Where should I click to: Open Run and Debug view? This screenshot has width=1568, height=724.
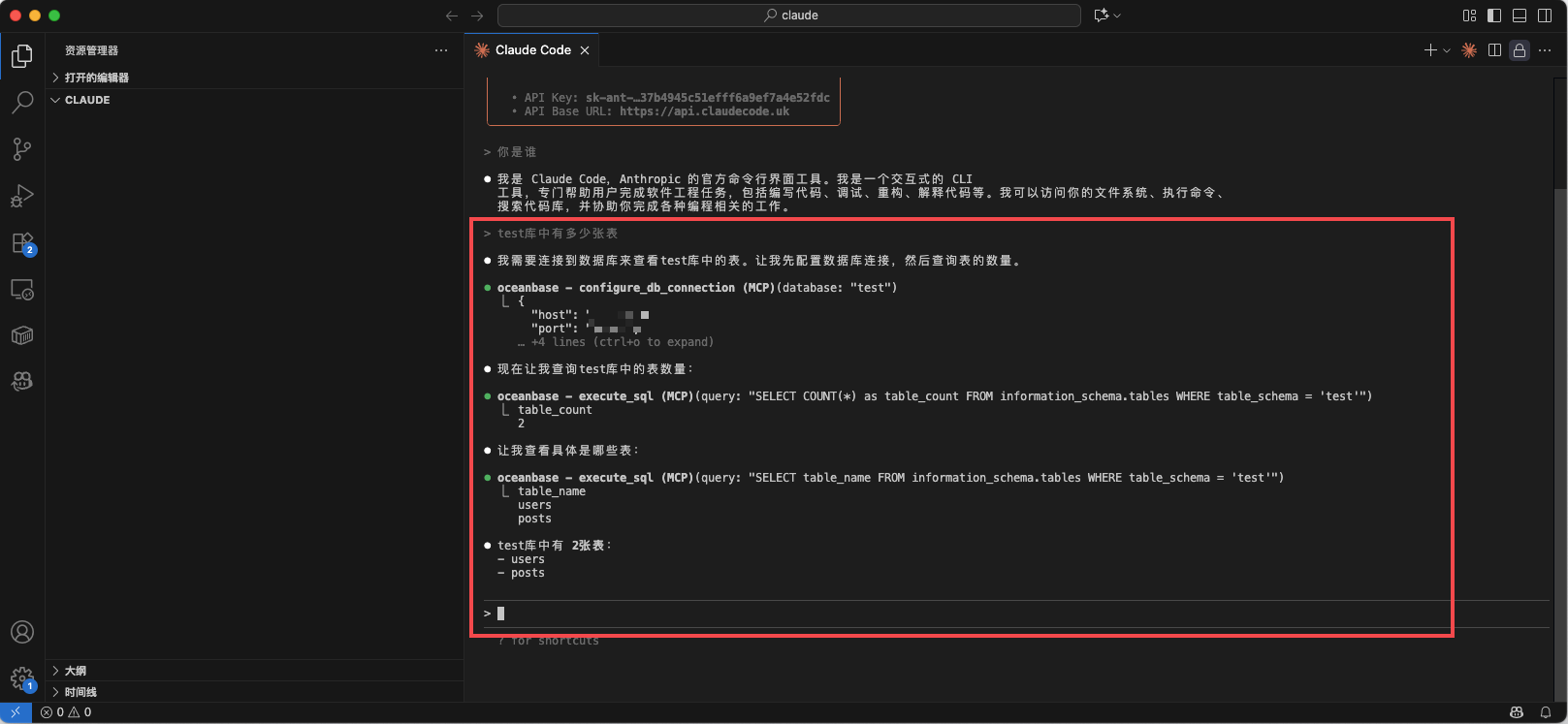[x=22, y=196]
